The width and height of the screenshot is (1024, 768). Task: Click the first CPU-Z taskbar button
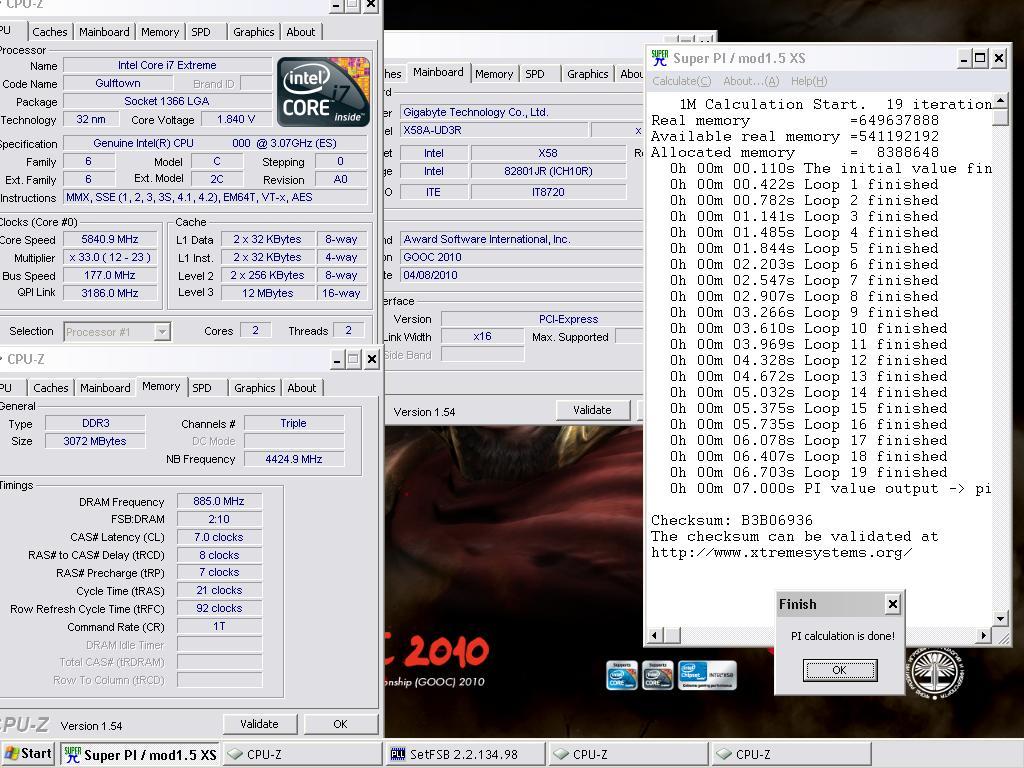302,754
